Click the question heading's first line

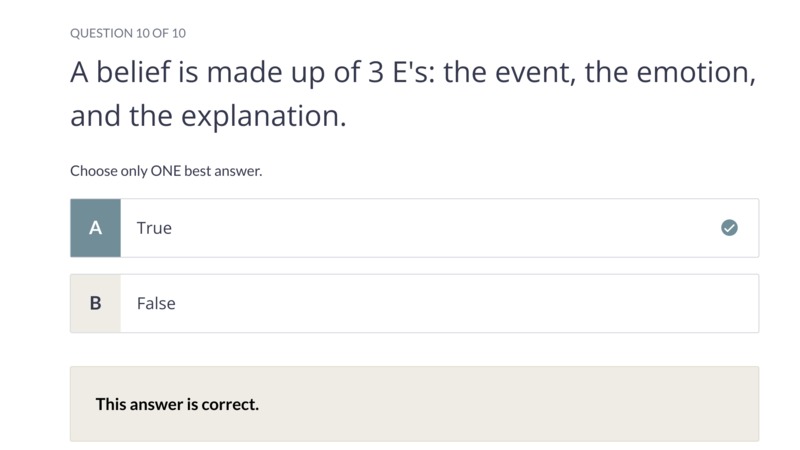(x=413, y=72)
